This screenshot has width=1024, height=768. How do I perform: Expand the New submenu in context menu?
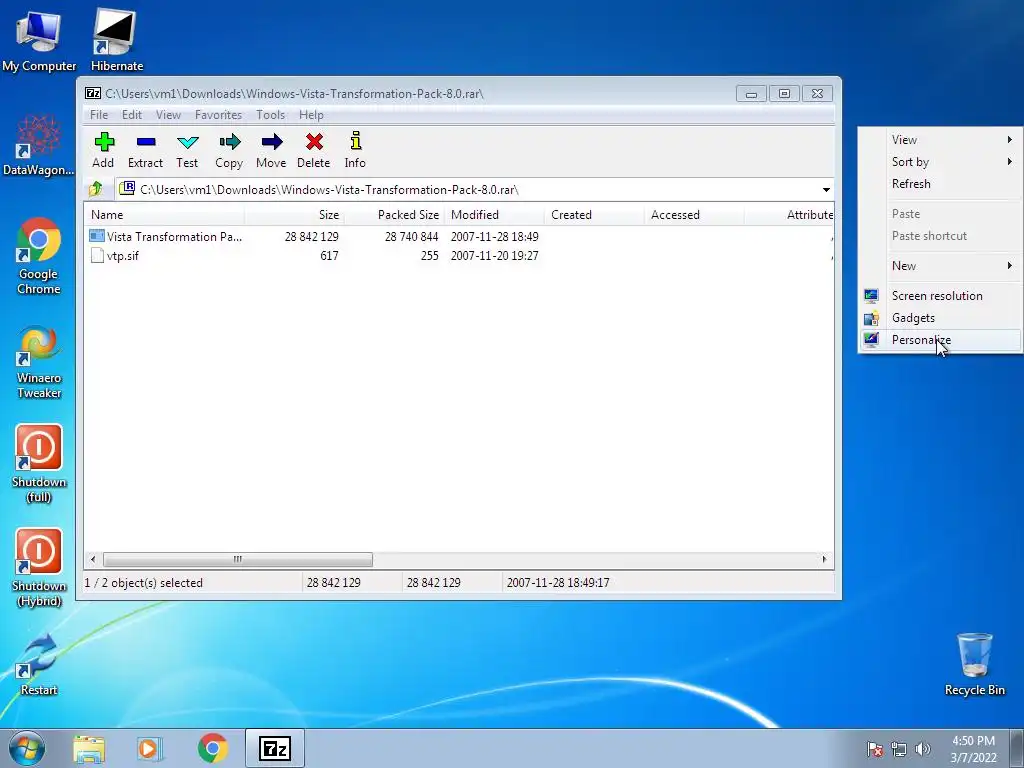tap(940, 266)
